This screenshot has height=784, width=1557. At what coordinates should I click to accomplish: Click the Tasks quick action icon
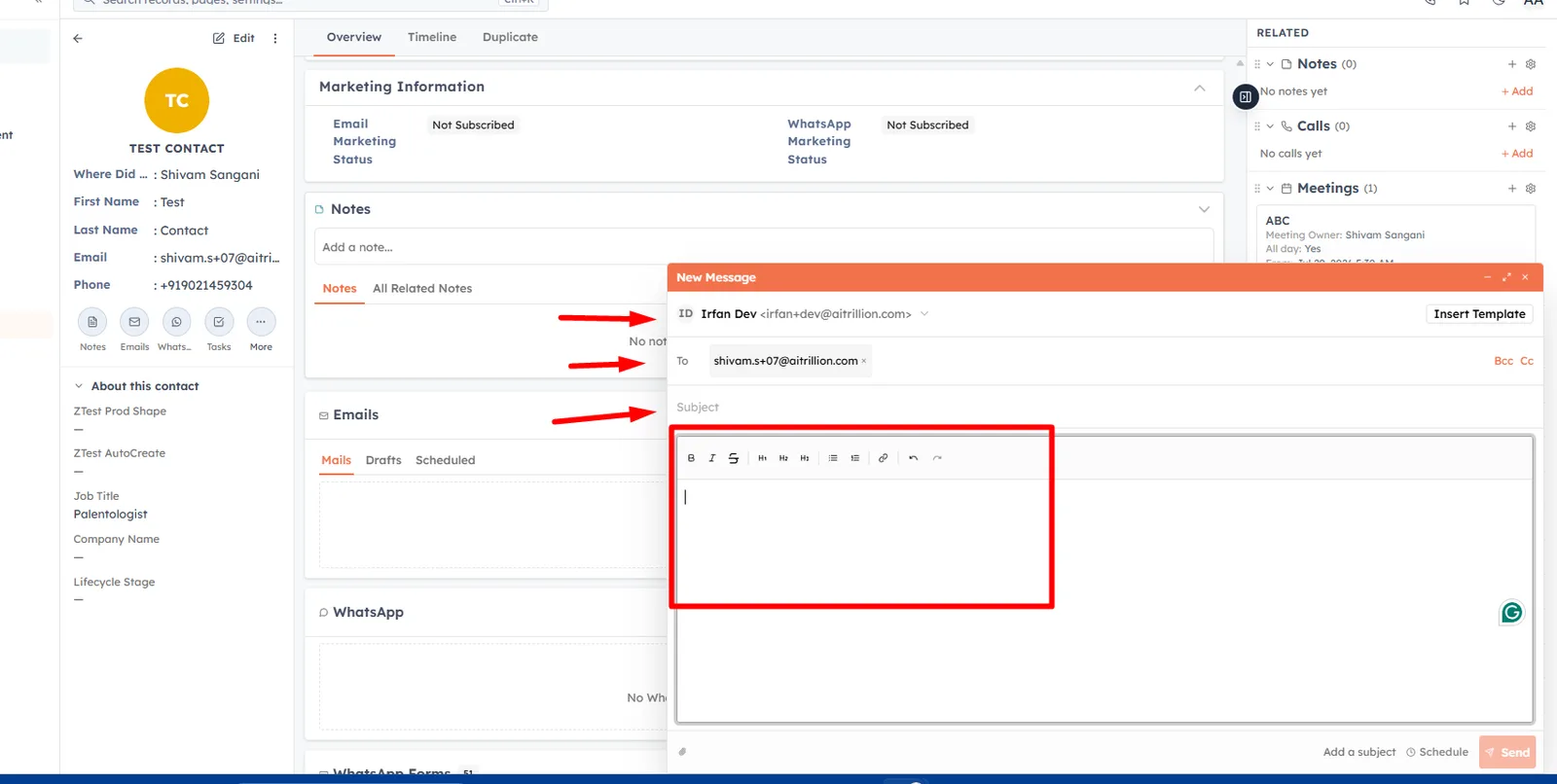[x=219, y=322]
